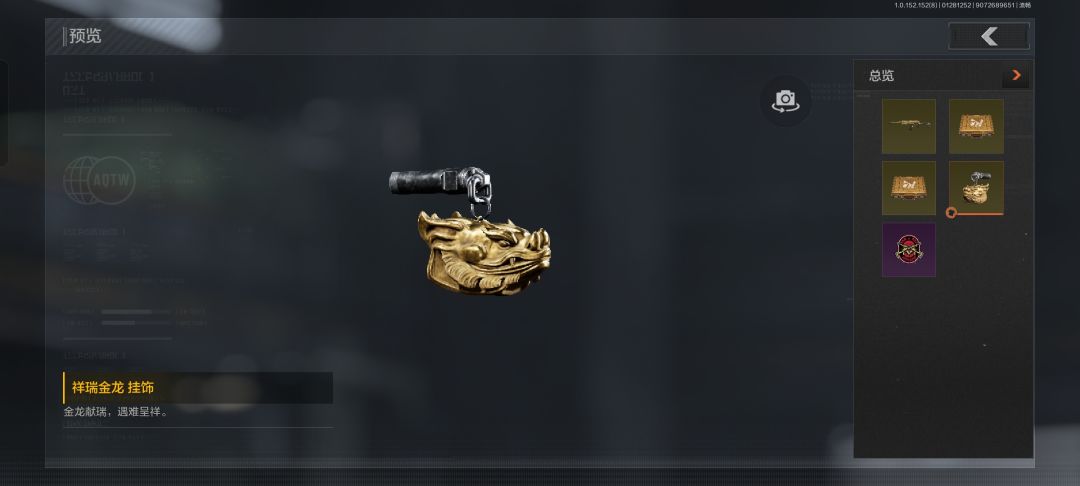Viewport: 1080px width, 486px height.
Task: Select the golden rifle thumbnail
Action: click(908, 126)
